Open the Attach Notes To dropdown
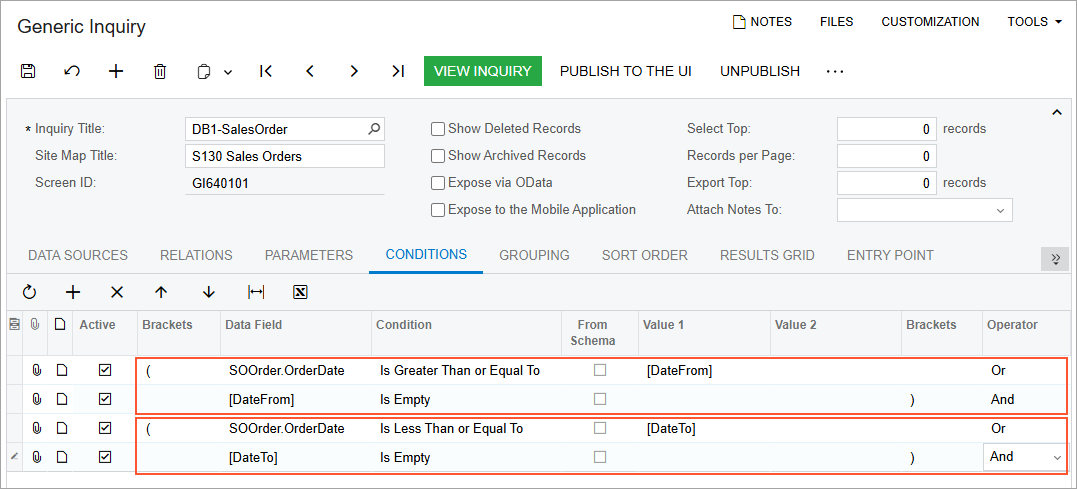1077x489 pixels. click(1000, 210)
